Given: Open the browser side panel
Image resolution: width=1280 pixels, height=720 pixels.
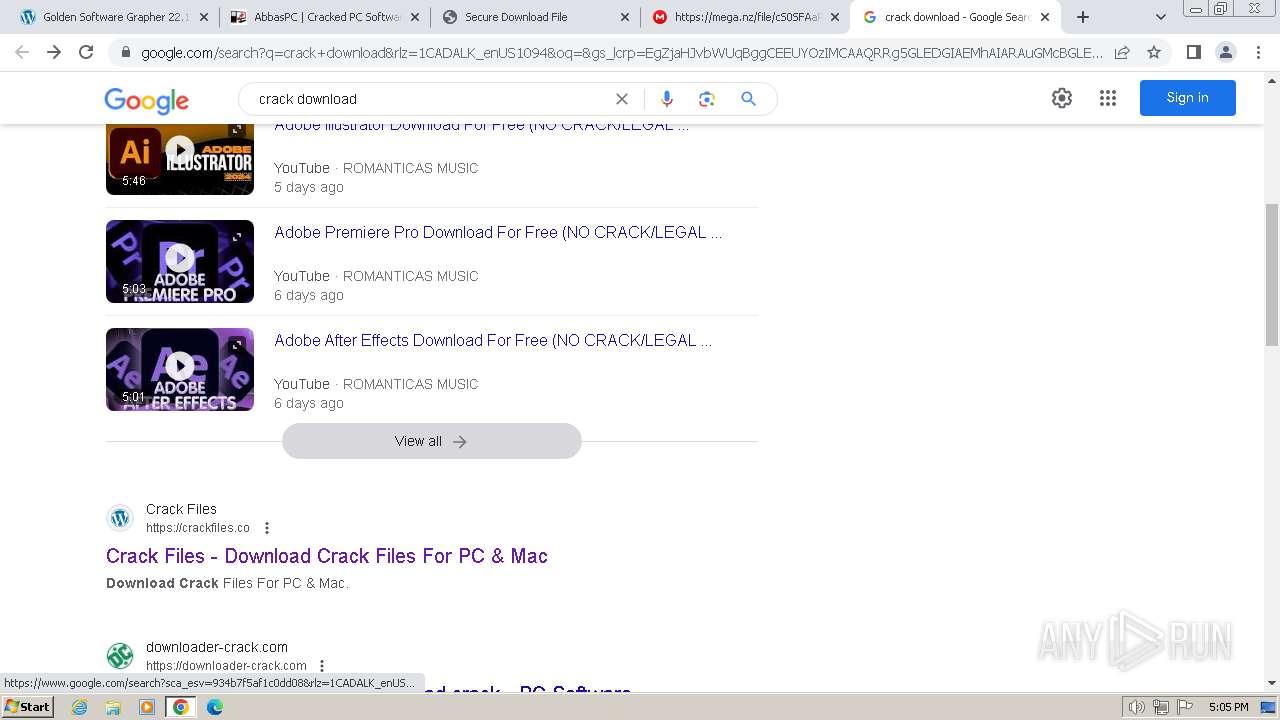Looking at the screenshot, I should 1193,52.
